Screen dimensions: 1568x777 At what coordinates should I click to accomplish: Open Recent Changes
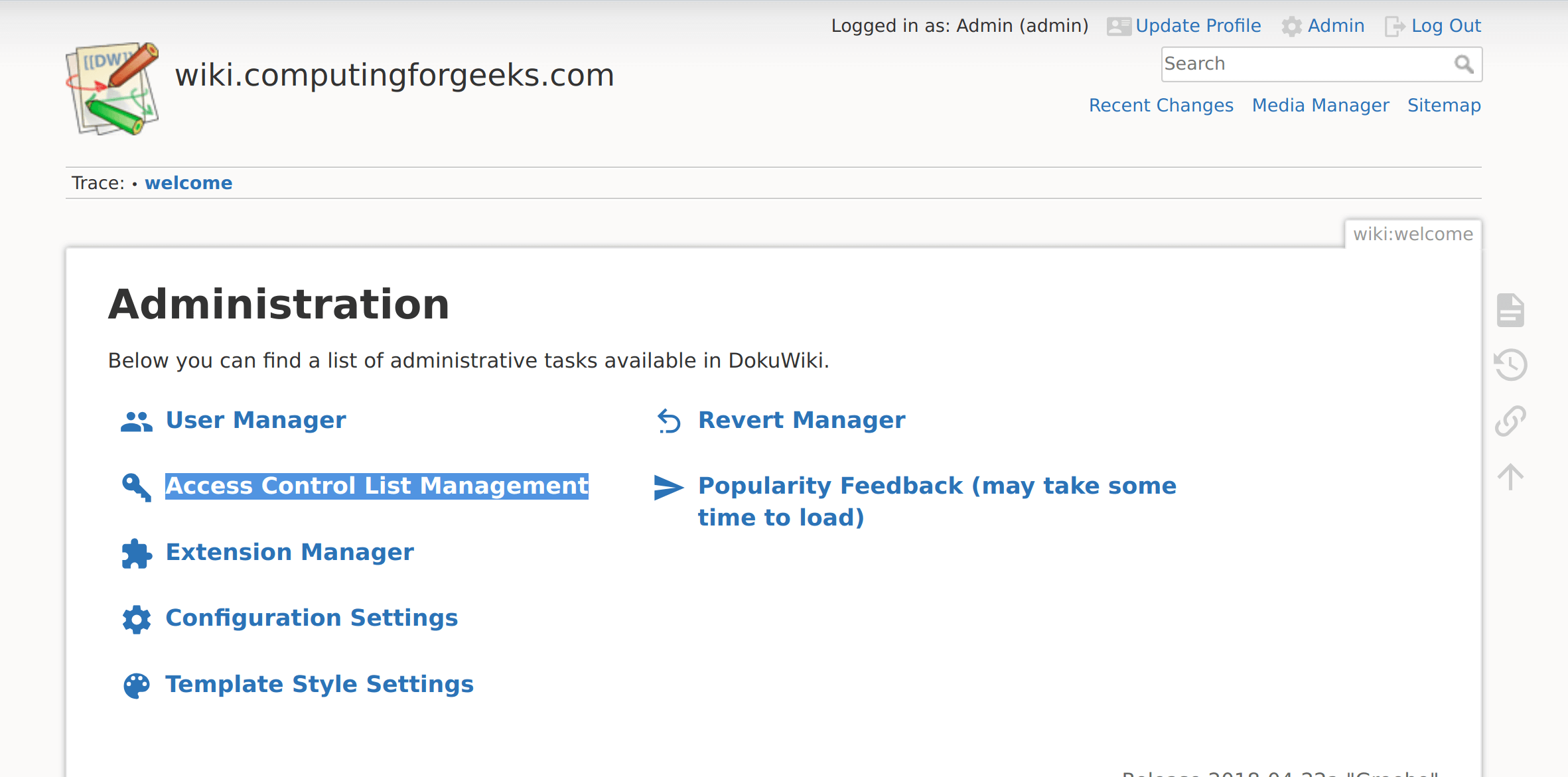click(x=1161, y=106)
